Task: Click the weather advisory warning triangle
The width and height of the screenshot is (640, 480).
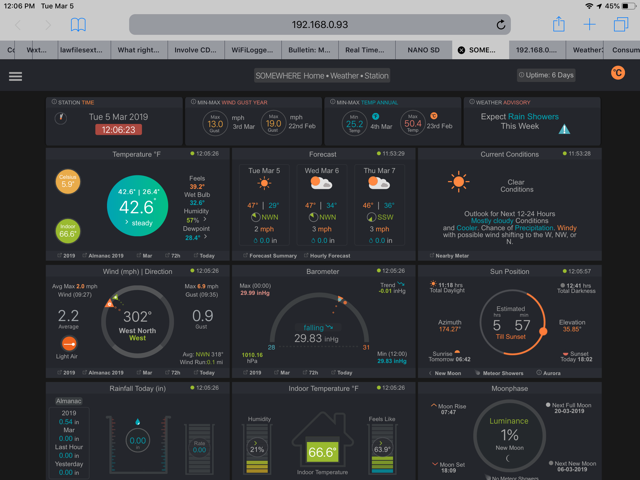Action: point(565,129)
